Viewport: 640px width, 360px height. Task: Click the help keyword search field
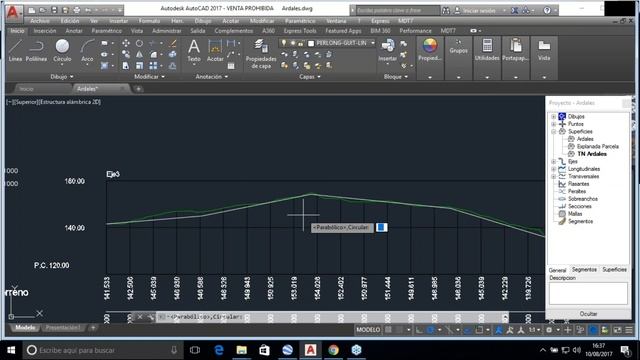[397, 10]
